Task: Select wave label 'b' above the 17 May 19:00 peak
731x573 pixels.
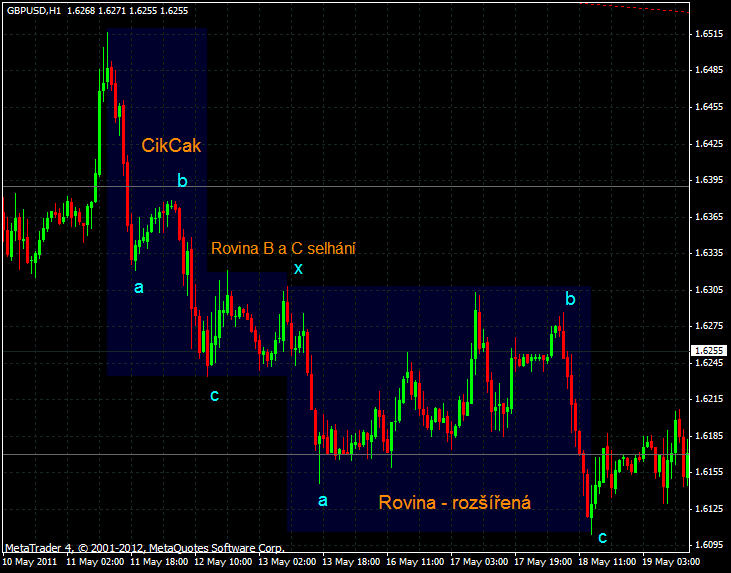Action: point(570,299)
